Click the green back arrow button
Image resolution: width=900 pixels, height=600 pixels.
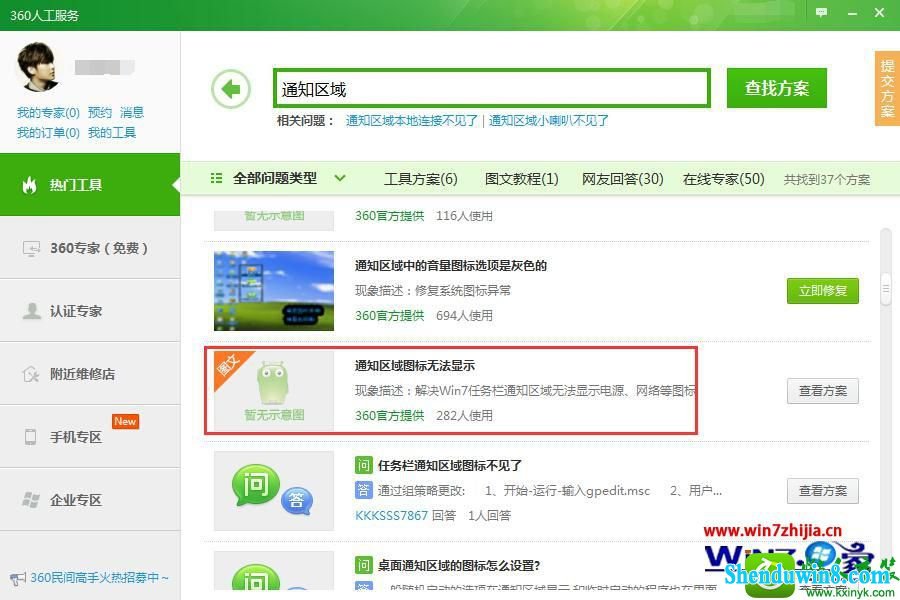tap(231, 89)
